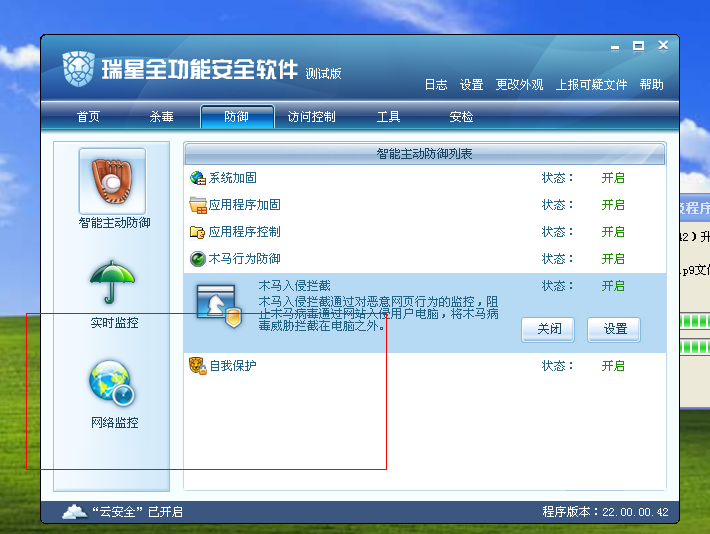Click the 更改外观 menu link
Screen dimensions: 710x534
point(519,85)
